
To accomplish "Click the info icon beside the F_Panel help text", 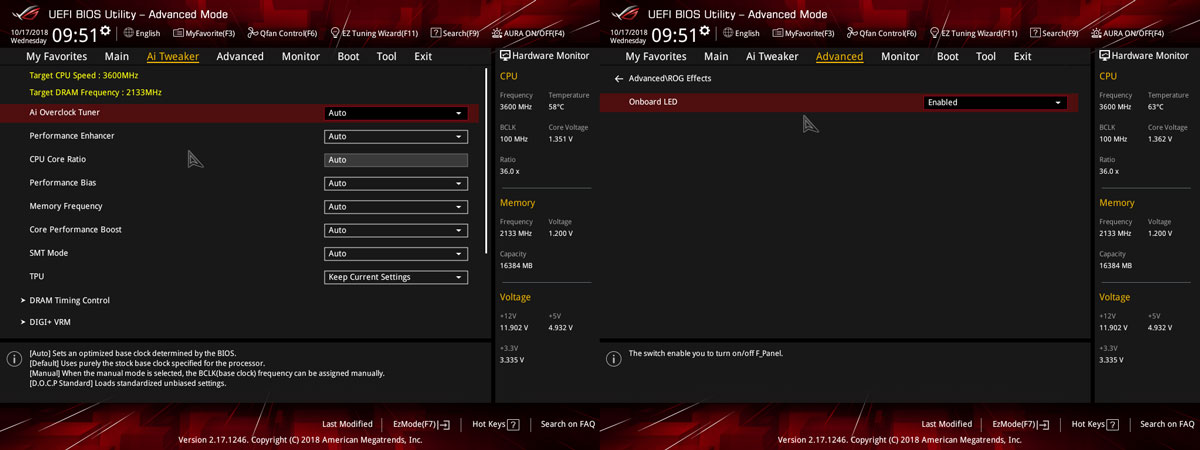I will 614,358.
